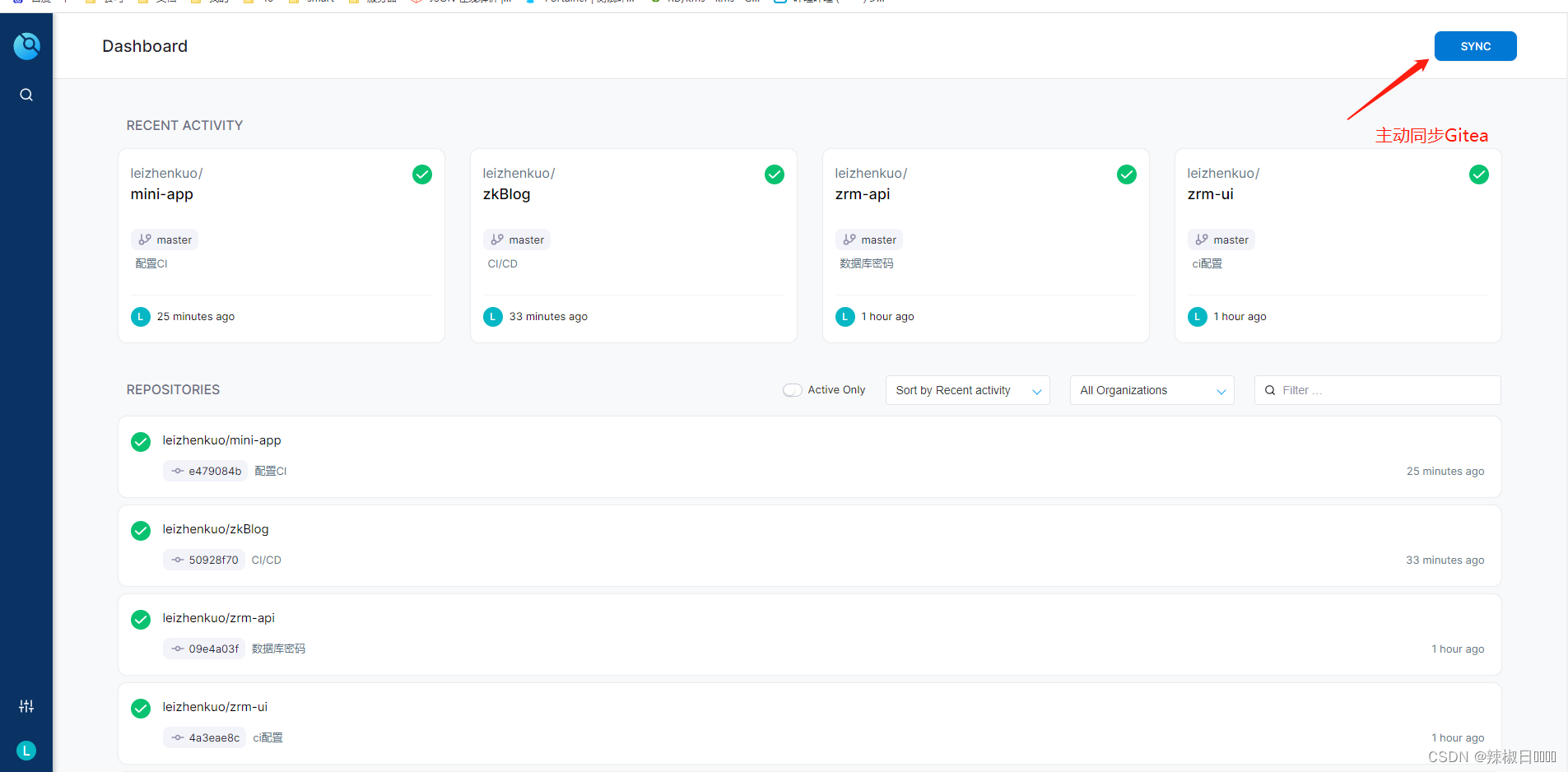Open the leizhenkuo/zkBlog repository link
The image size is (1568, 772).
pyautogui.click(x=216, y=528)
